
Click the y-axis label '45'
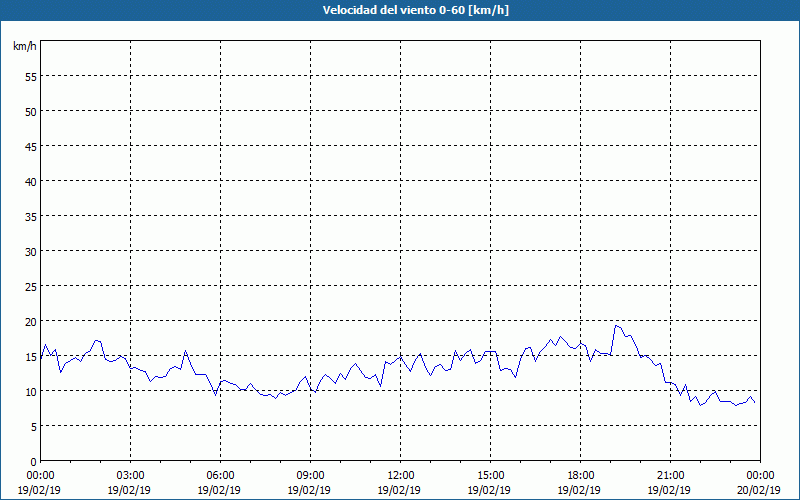tap(31, 146)
